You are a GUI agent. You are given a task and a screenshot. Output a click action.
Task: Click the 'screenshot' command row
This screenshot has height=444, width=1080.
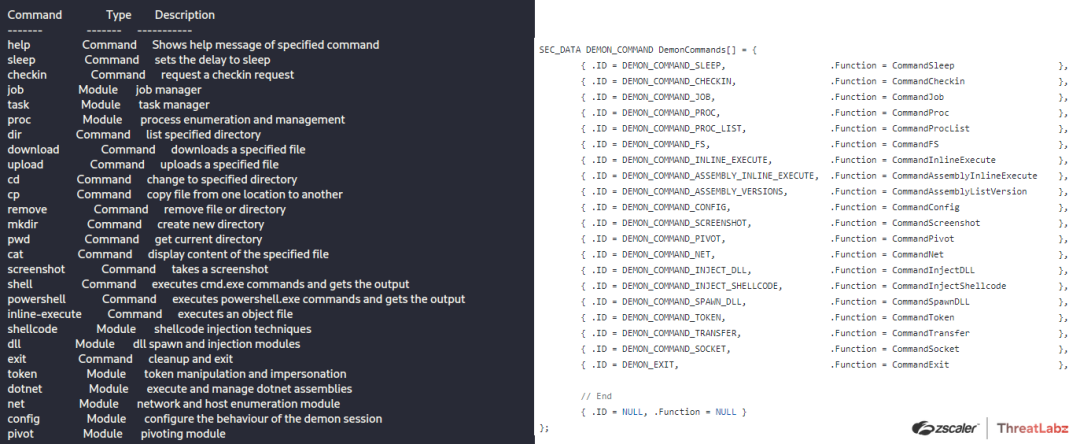coord(36,269)
